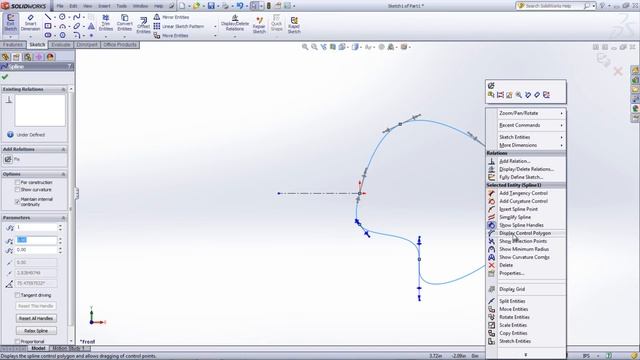Click the Exit Sketch icon

(10, 23)
